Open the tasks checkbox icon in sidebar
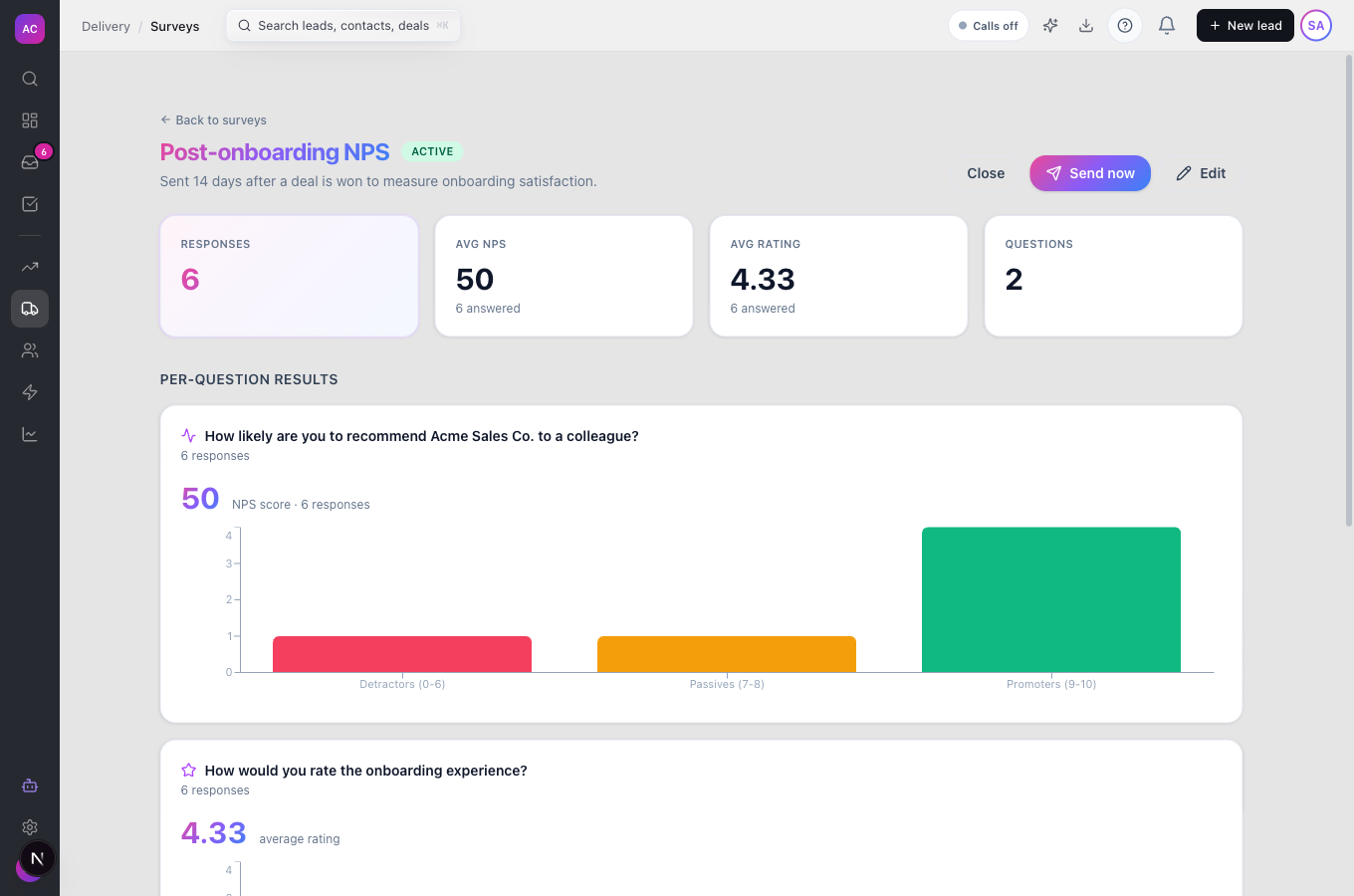Viewport: 1354px width, 896px height. pos(30,204)
